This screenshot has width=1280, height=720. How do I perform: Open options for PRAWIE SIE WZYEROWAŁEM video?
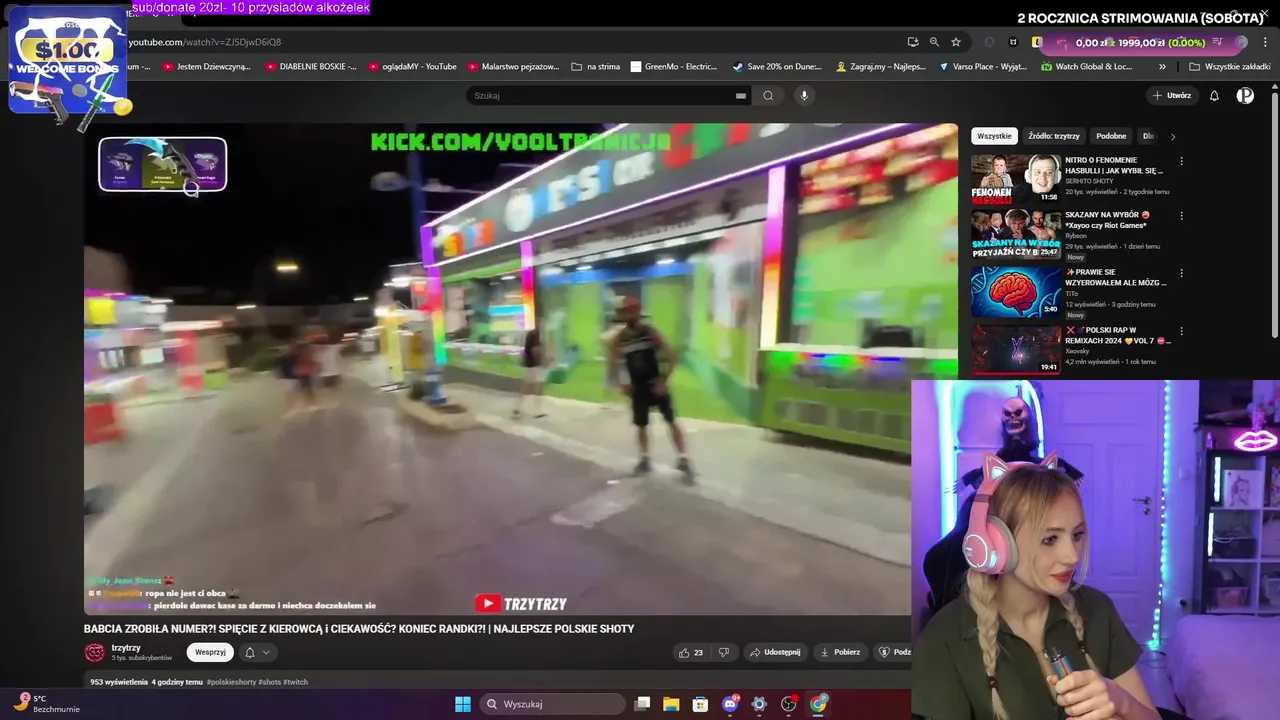(1181, 273)
